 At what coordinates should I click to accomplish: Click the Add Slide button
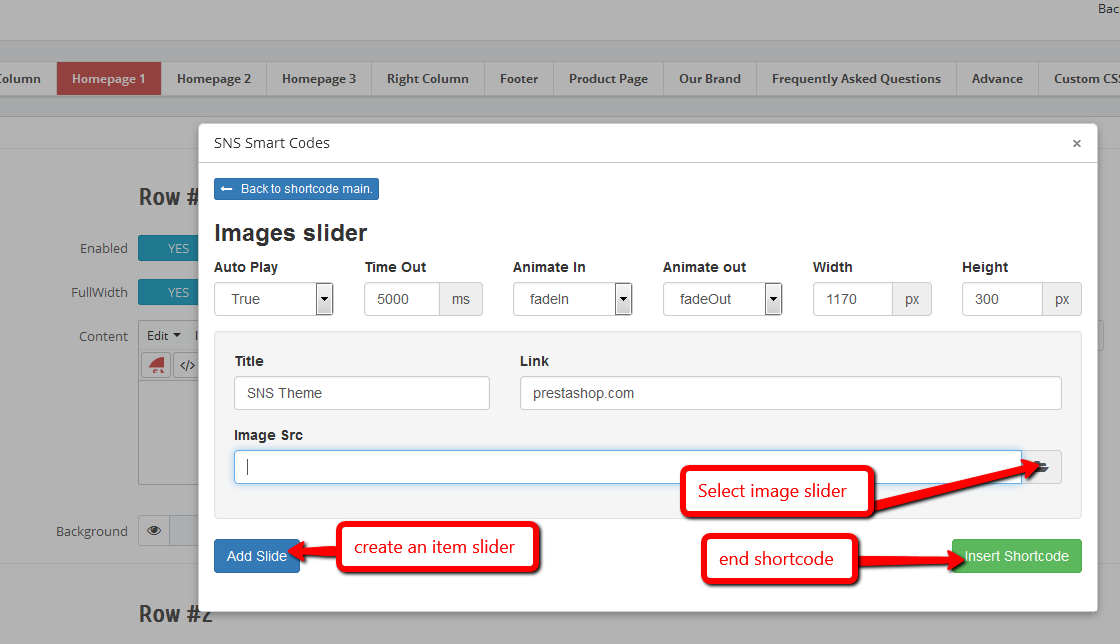coord(256,556)
